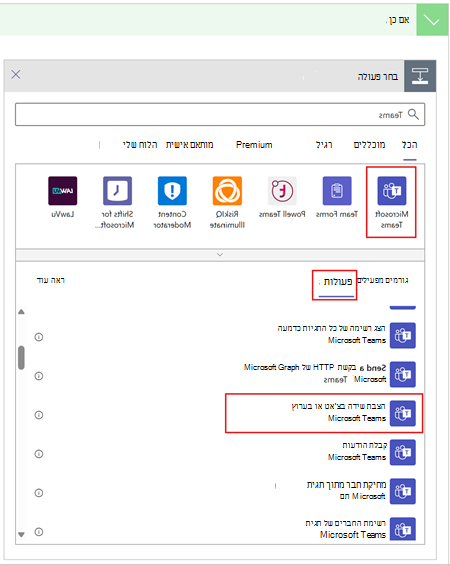Show info for 'קבלת הודעות' action
Viewport: 450px width, 565px height.
39,454
